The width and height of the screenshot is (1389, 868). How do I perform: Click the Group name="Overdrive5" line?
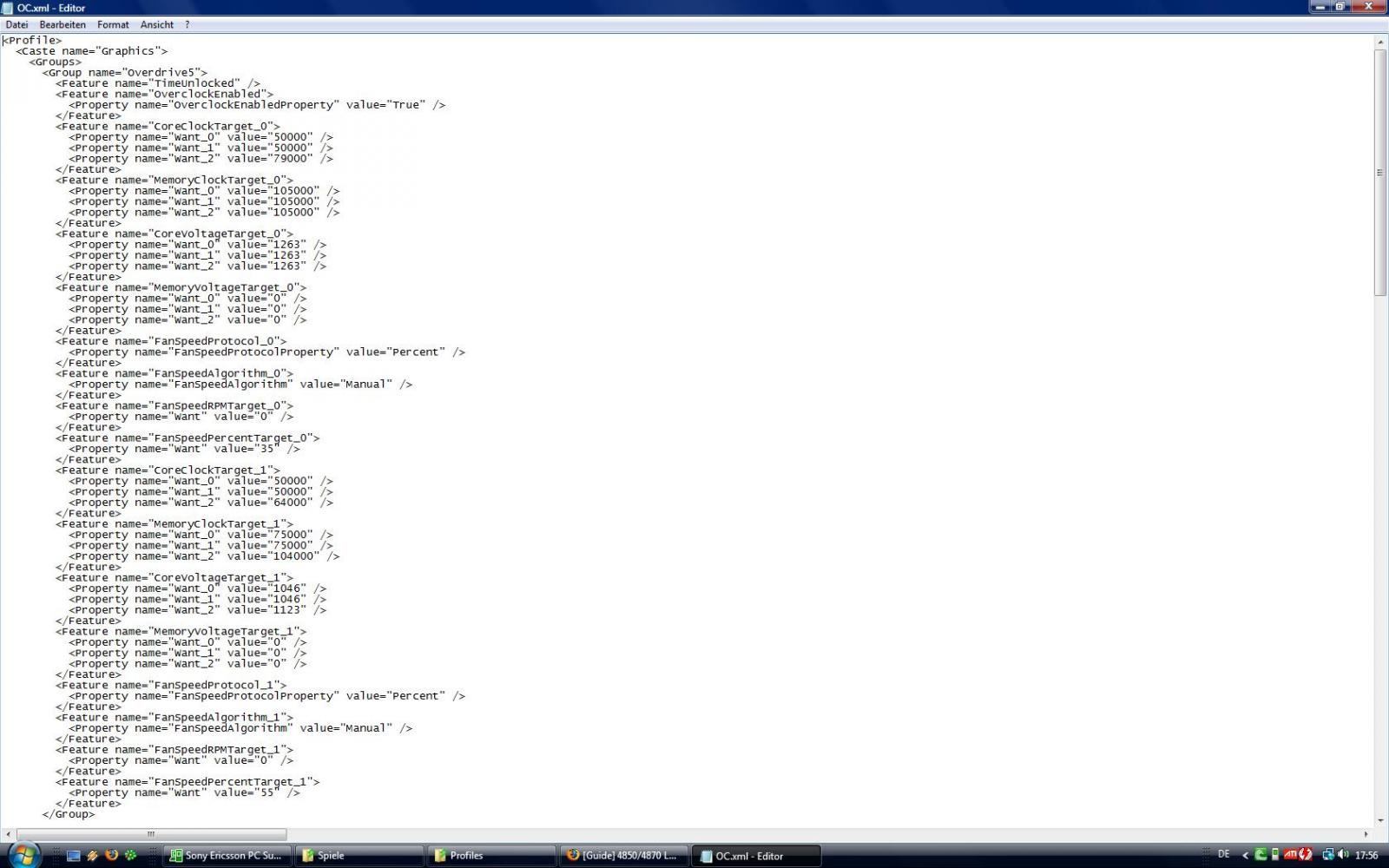(125, 73)
